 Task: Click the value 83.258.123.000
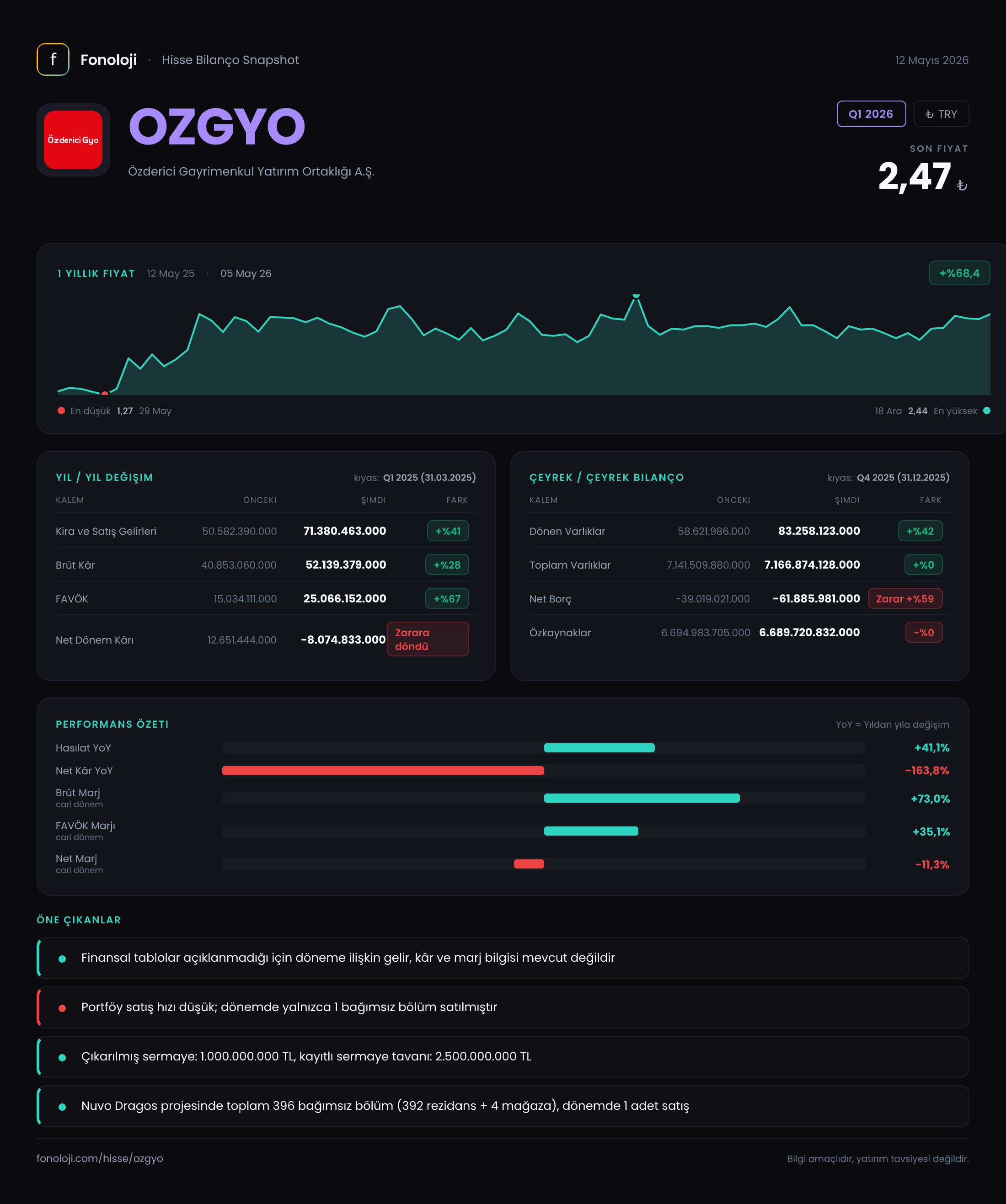point(819,531)
